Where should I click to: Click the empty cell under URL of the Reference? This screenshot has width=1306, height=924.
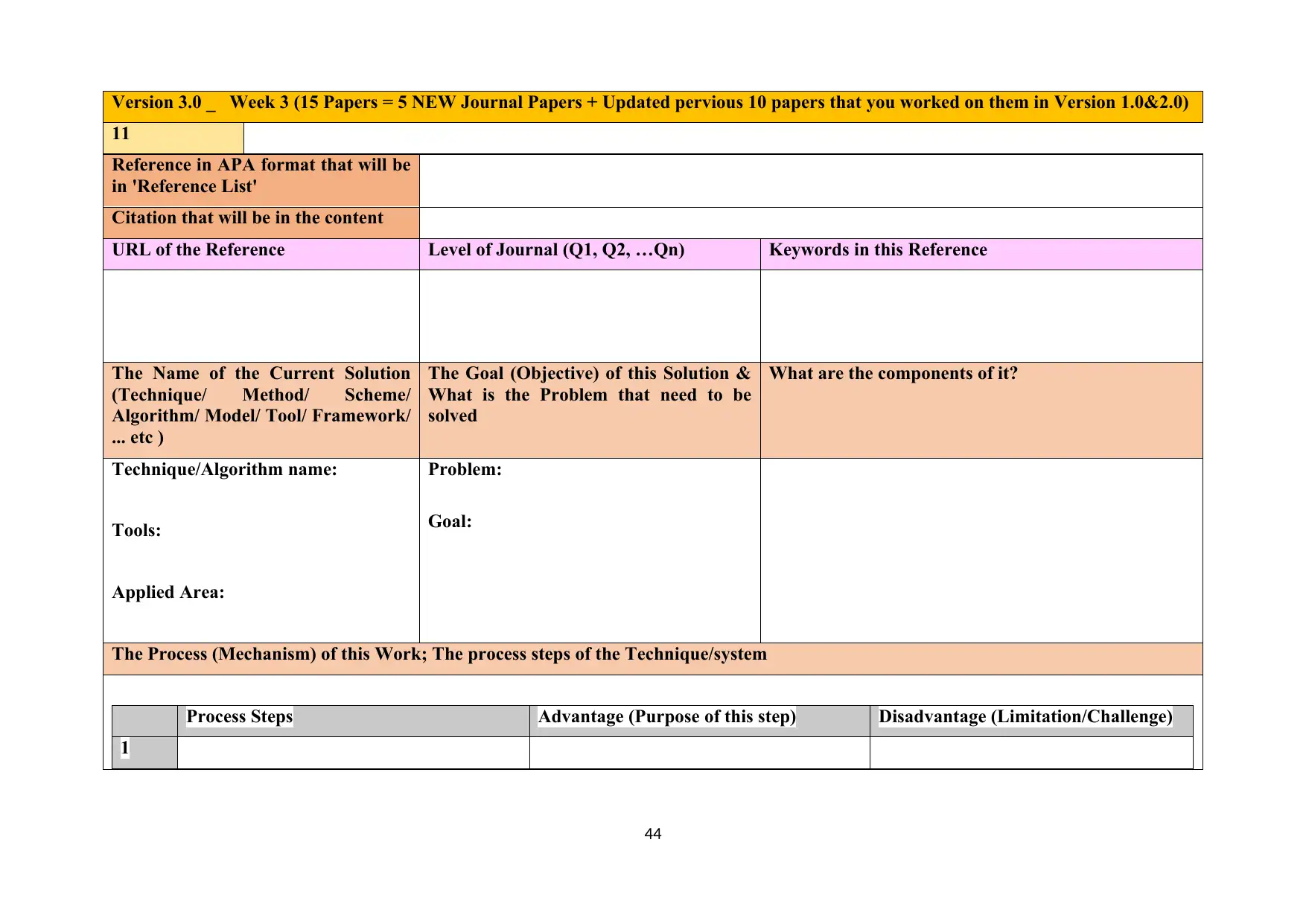261,316
